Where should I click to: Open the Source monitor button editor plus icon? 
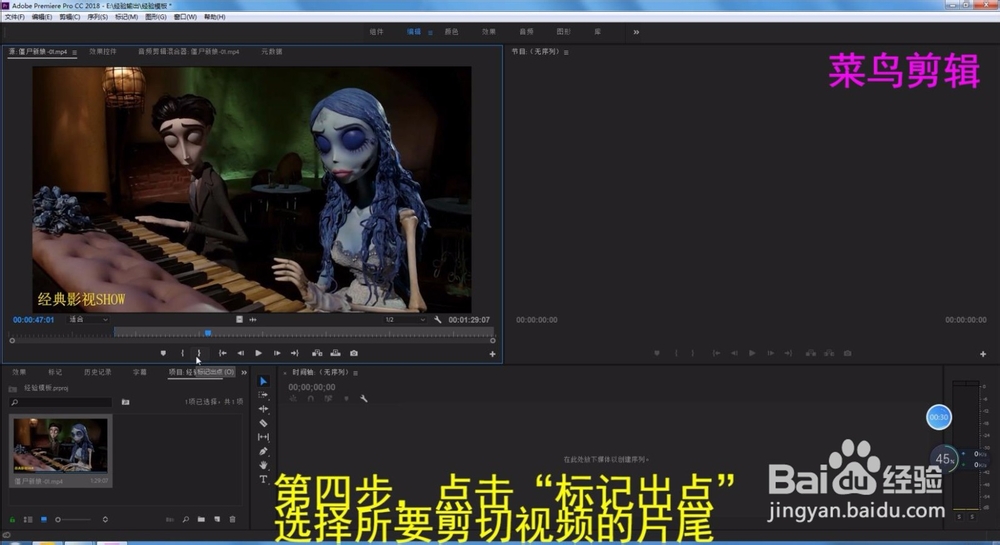pos(492,354)
